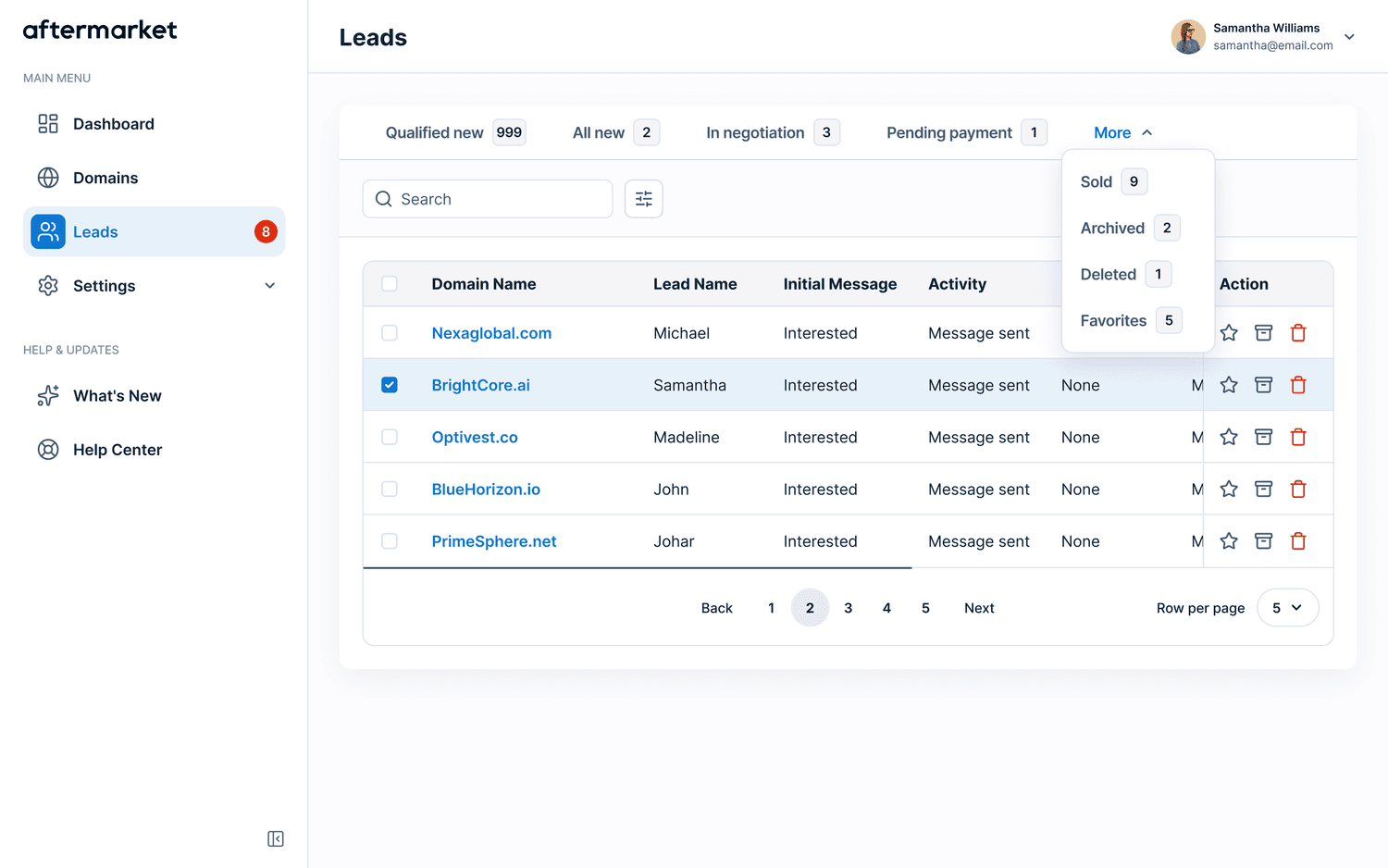Open the Pending payment tab
1388x868 pixels.
click(966, 132)
